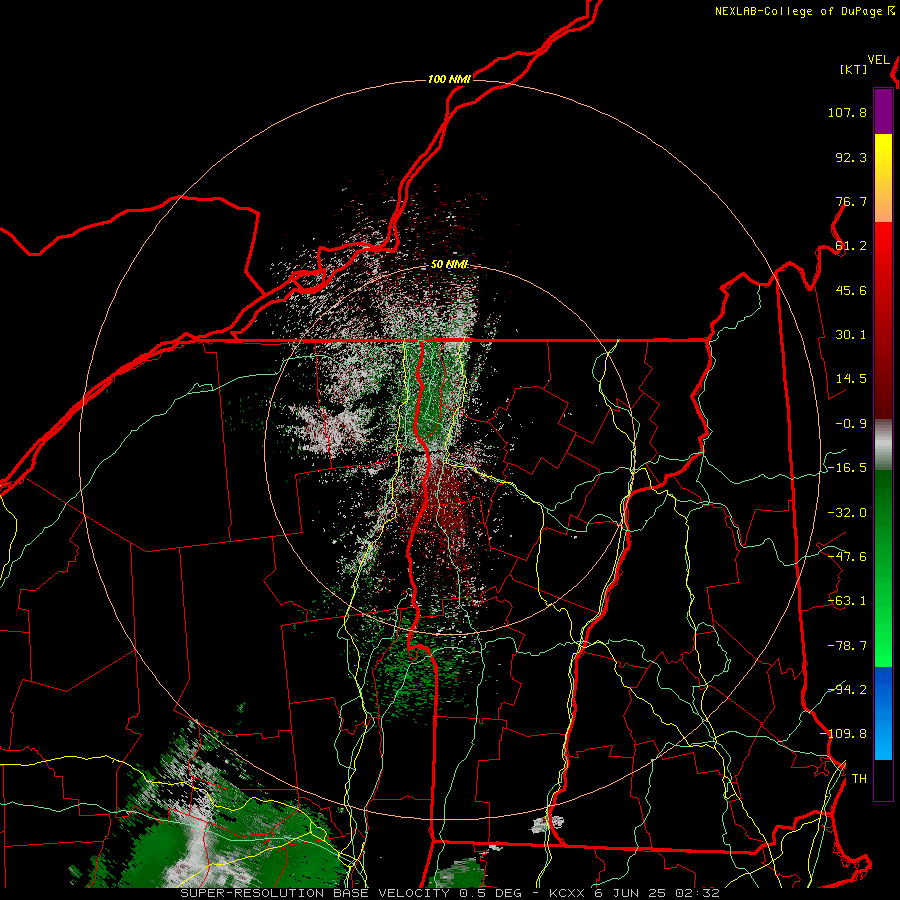Viewport: 900px width, 900px height.
Task: Click the purple segment of the color bar
Action: (883, 111)
